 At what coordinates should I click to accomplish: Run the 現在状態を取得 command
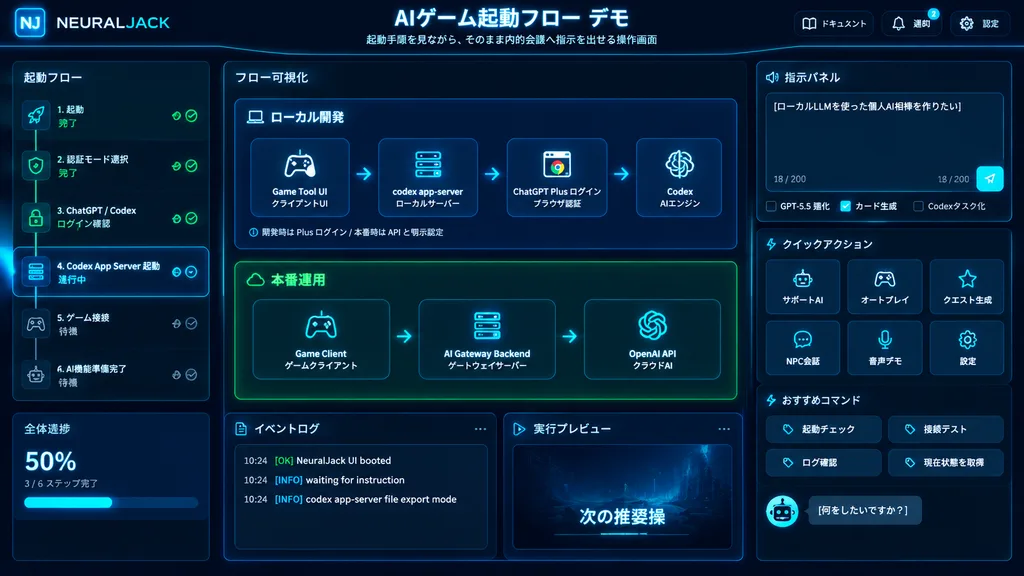[x=946, y=462]
